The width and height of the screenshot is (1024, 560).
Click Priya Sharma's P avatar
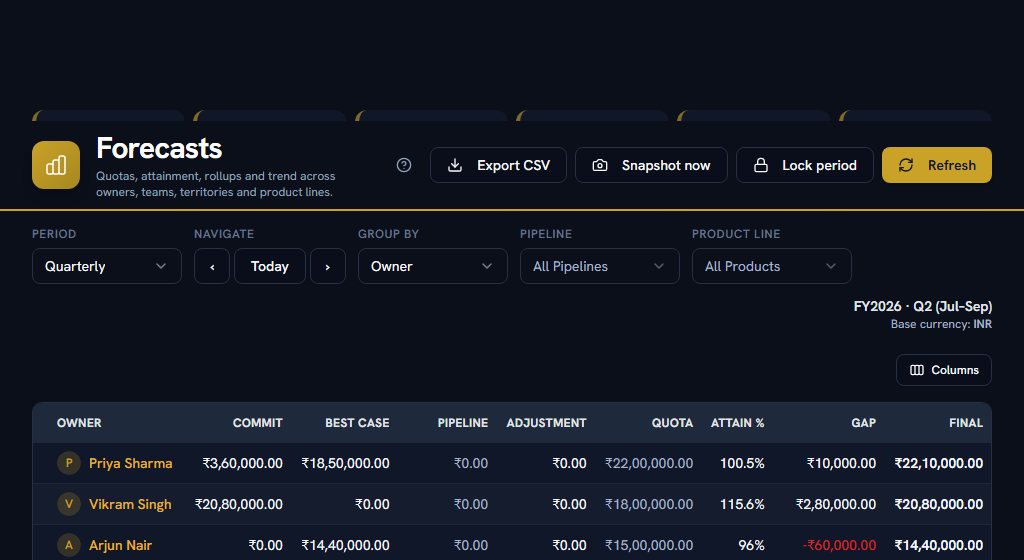coord(69,463)
